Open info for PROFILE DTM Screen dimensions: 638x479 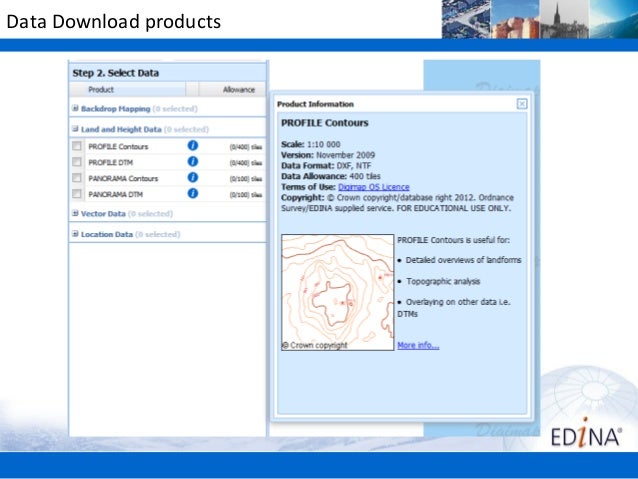[x=193, y=162]
